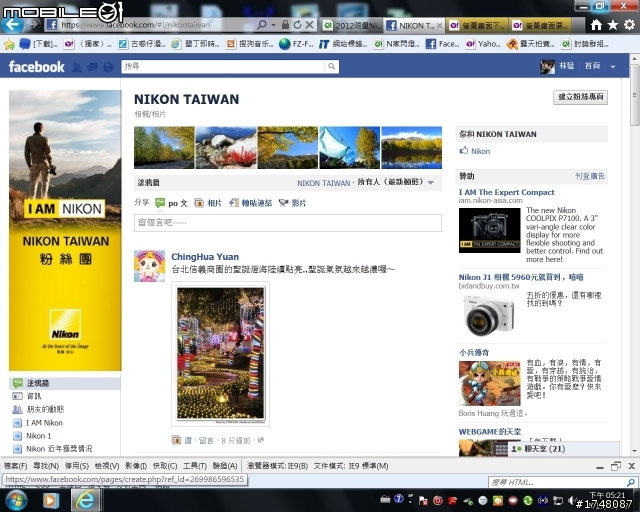
Task: Click the user profile picture in Facebook header
Action: (547, 66)
